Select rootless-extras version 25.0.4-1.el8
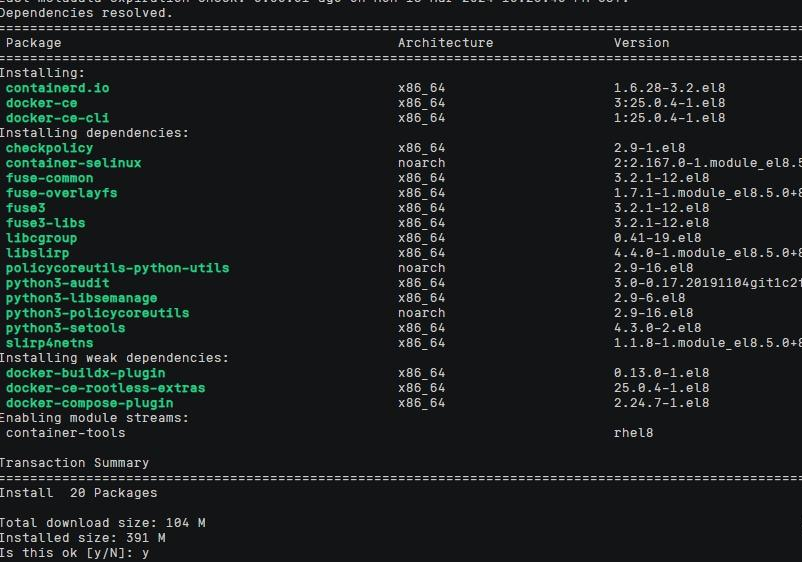The image size is (802, 562). click(661, 388)
